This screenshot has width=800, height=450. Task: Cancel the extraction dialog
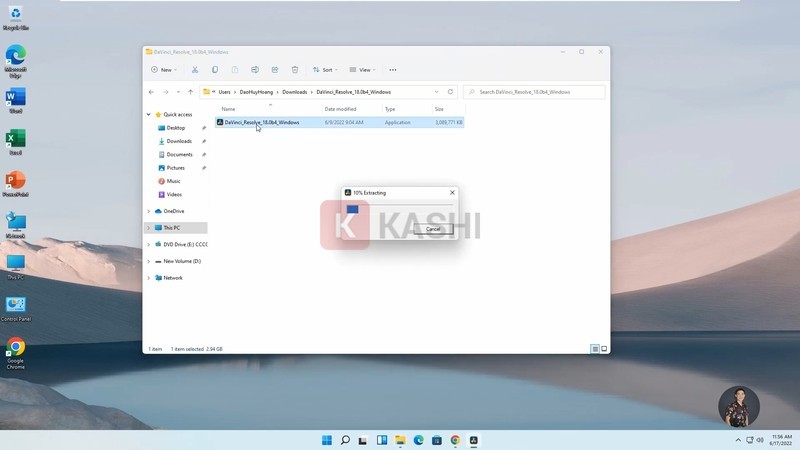(x=433, y=229)
